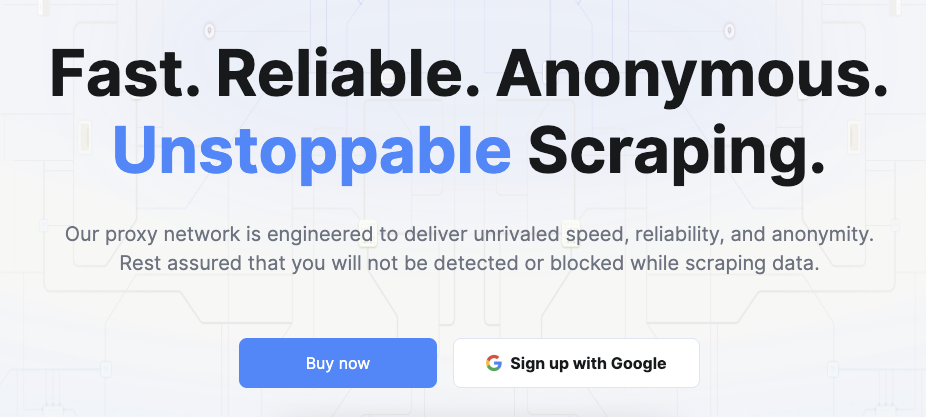Click the blue word "Unstoppable"
This screenshot has width=926, height=417.
pyautogui.click(x=312, y=152)
